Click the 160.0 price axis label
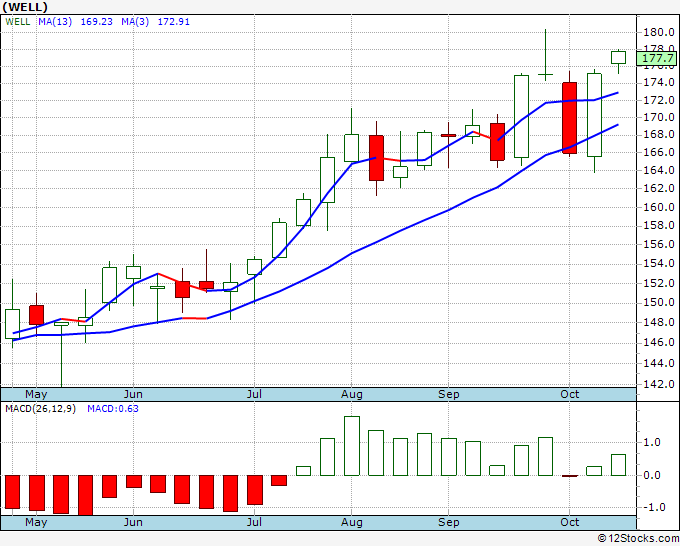Screen dimensions: 680x546 tap(659, 207)
